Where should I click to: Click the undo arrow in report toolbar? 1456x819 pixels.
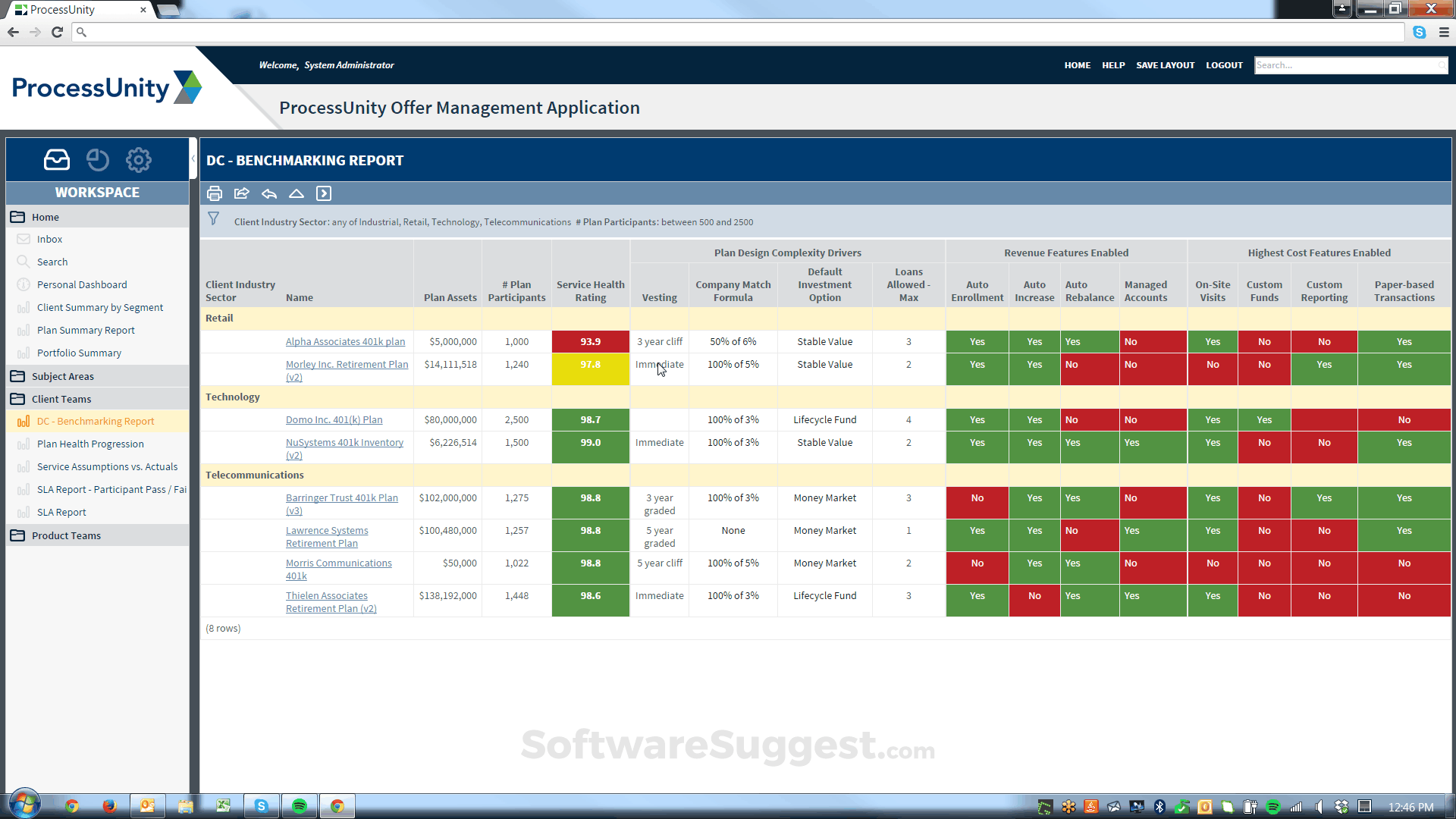point(268,193)
